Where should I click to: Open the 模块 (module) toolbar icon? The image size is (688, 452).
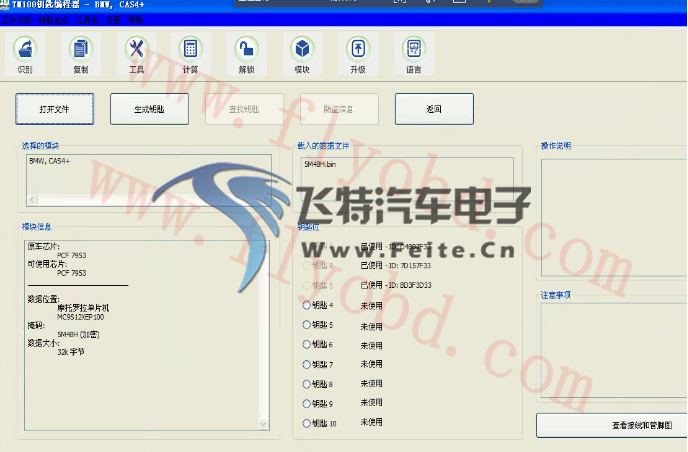point(302,54)
